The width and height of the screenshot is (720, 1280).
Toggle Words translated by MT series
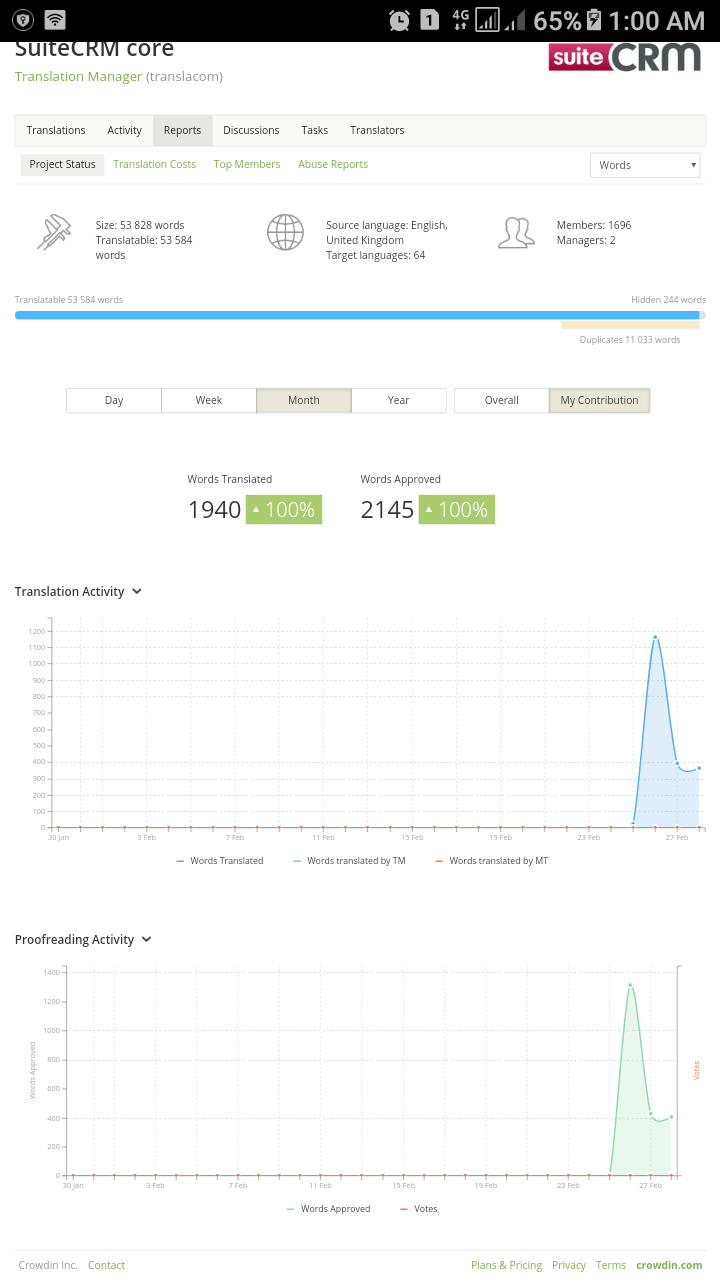point(491,860)
